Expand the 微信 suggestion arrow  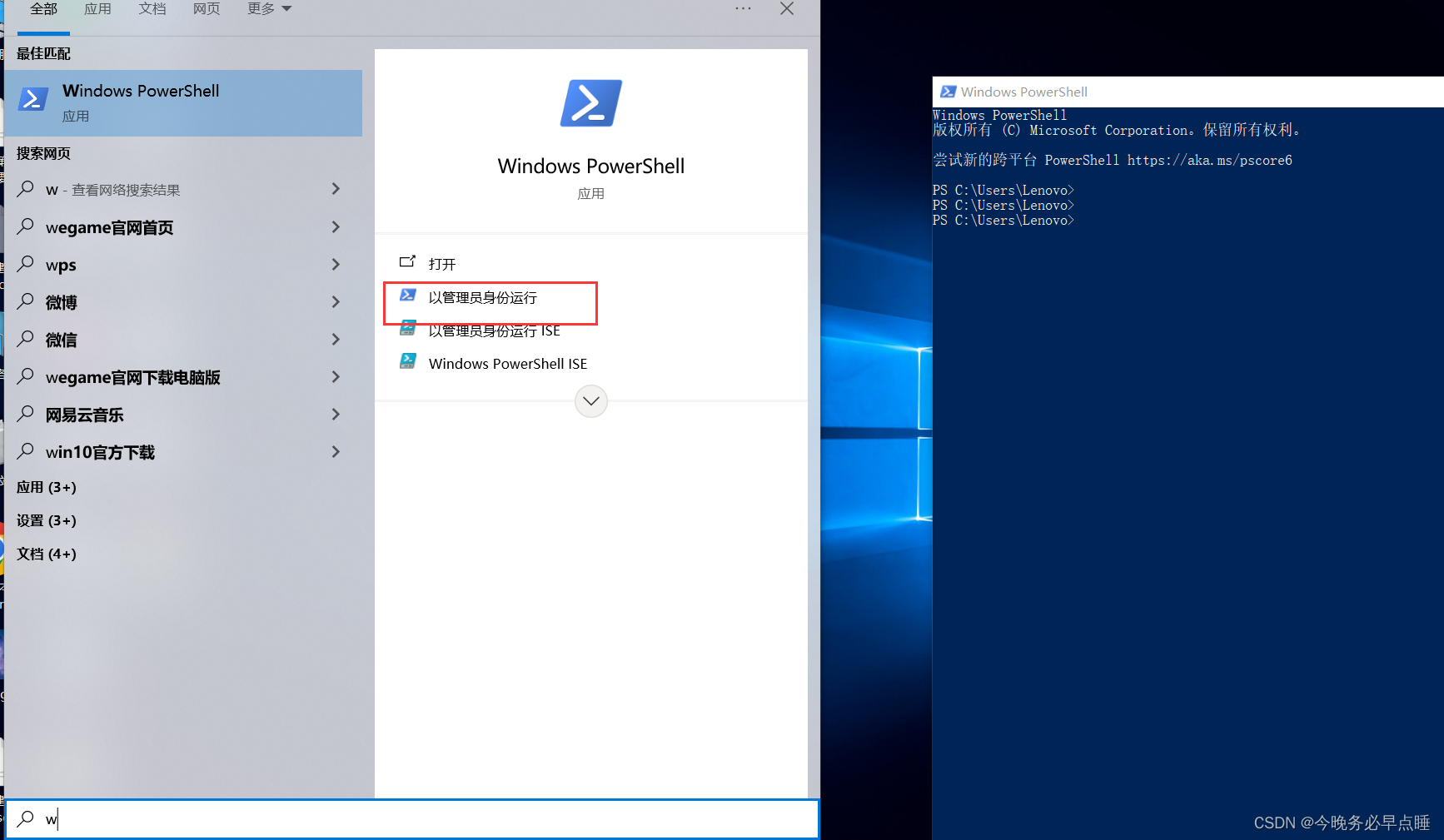(x=336, y=339)
